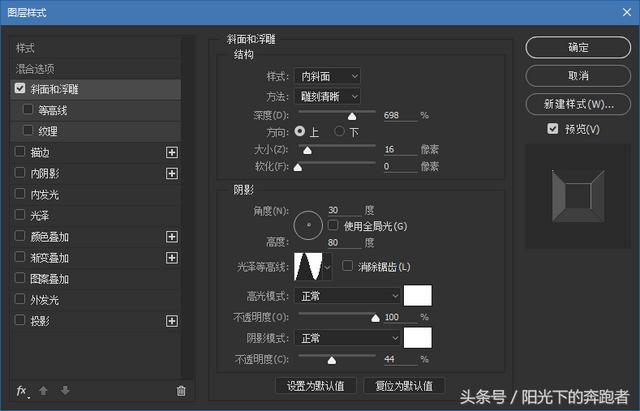Click the 高度 value field 80
Image resolution: width=640 pixels, height=411 pixels.
coord(345,242)
